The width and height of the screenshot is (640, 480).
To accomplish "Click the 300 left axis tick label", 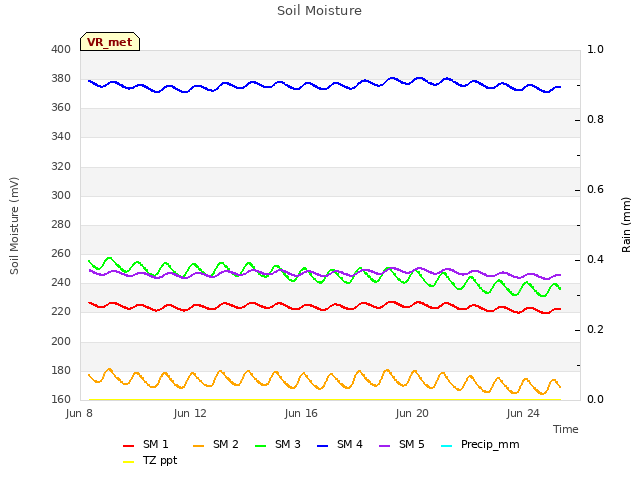I will pyautogui.click(x=61, y=196).
